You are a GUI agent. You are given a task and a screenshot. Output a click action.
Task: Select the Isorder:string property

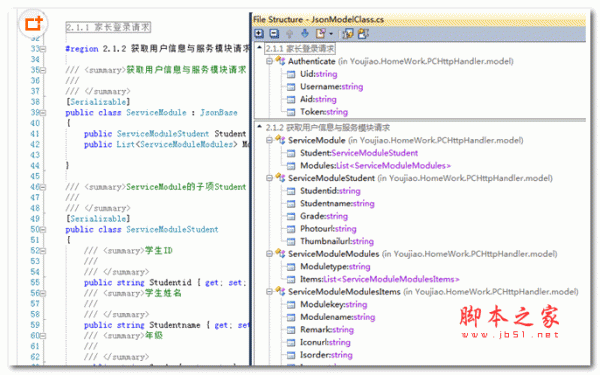coord(326,355)
